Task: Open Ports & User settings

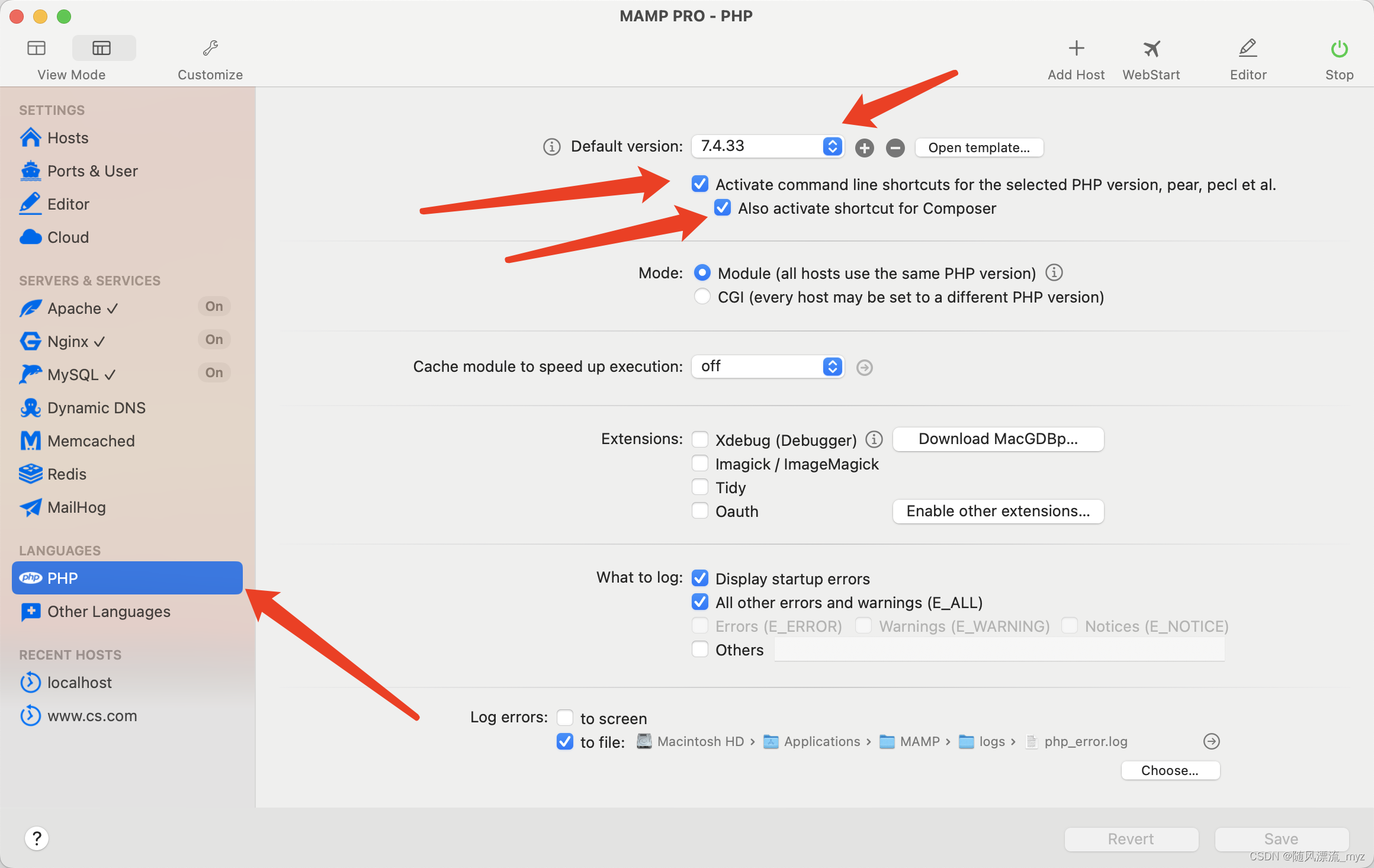Action: [92, 171]
